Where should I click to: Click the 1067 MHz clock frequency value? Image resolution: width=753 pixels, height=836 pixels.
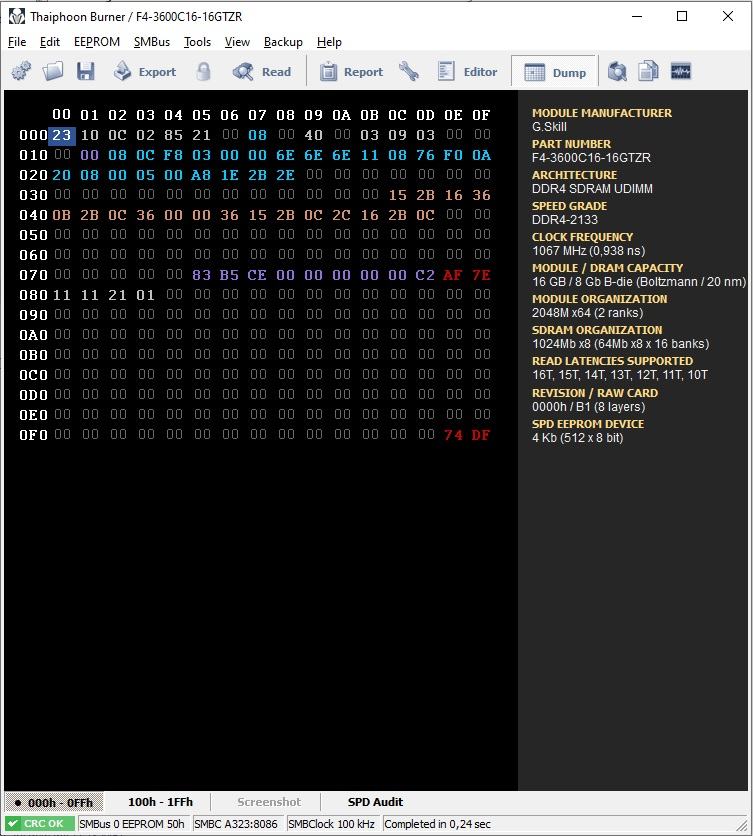589,251
